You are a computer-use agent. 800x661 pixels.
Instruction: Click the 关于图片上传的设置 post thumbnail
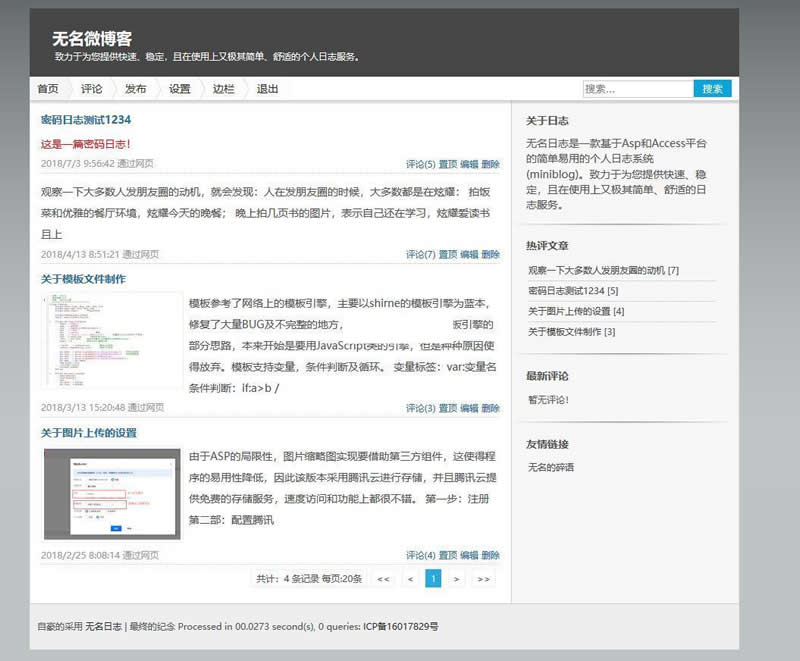pos(112,493)
